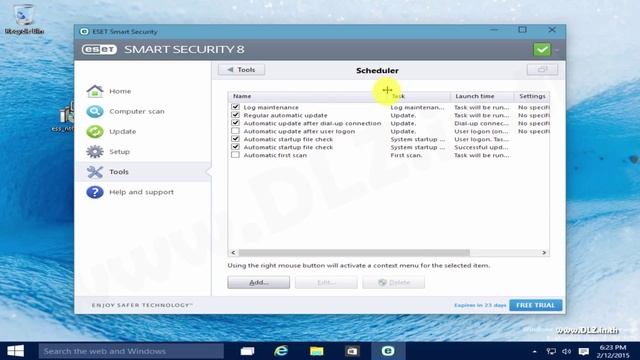Screen dimensions: 640x360
Task: Open Setup section in sidebar
Action: (119, 151)
